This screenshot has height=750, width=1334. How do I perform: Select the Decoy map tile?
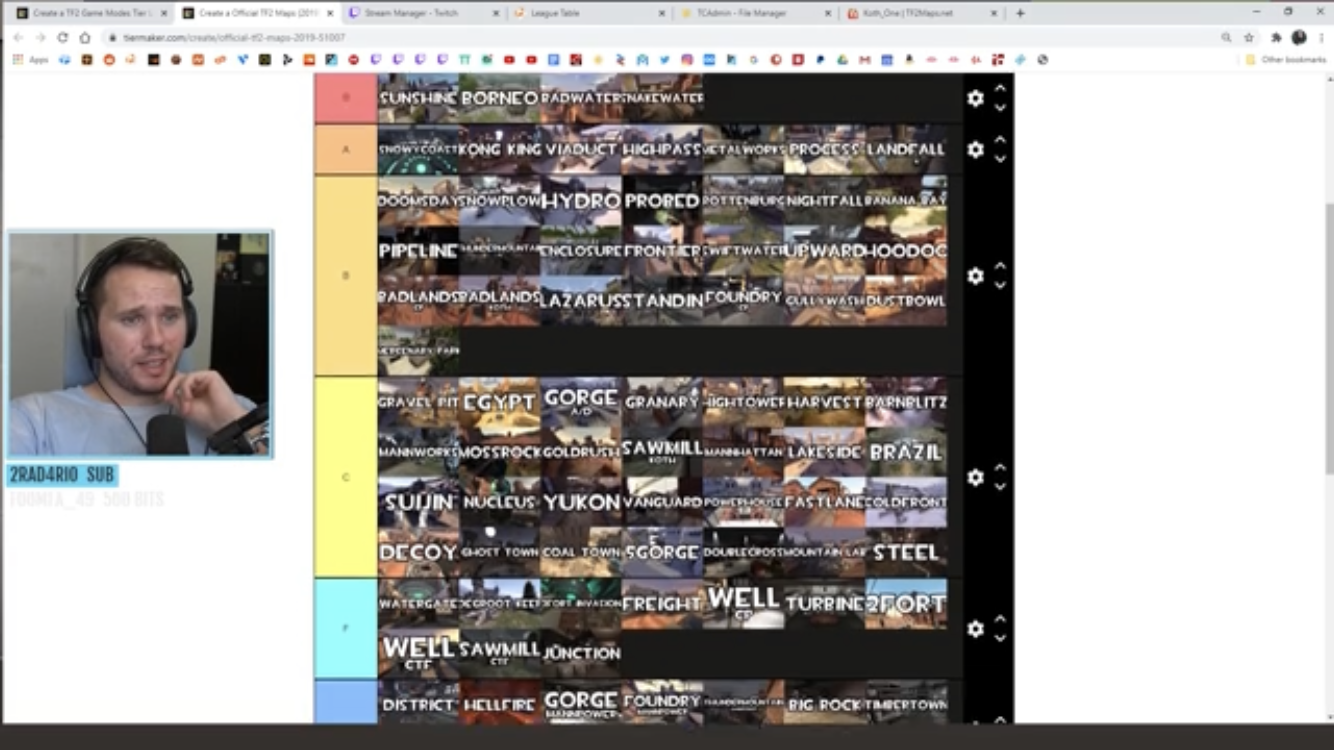point(418,553)
